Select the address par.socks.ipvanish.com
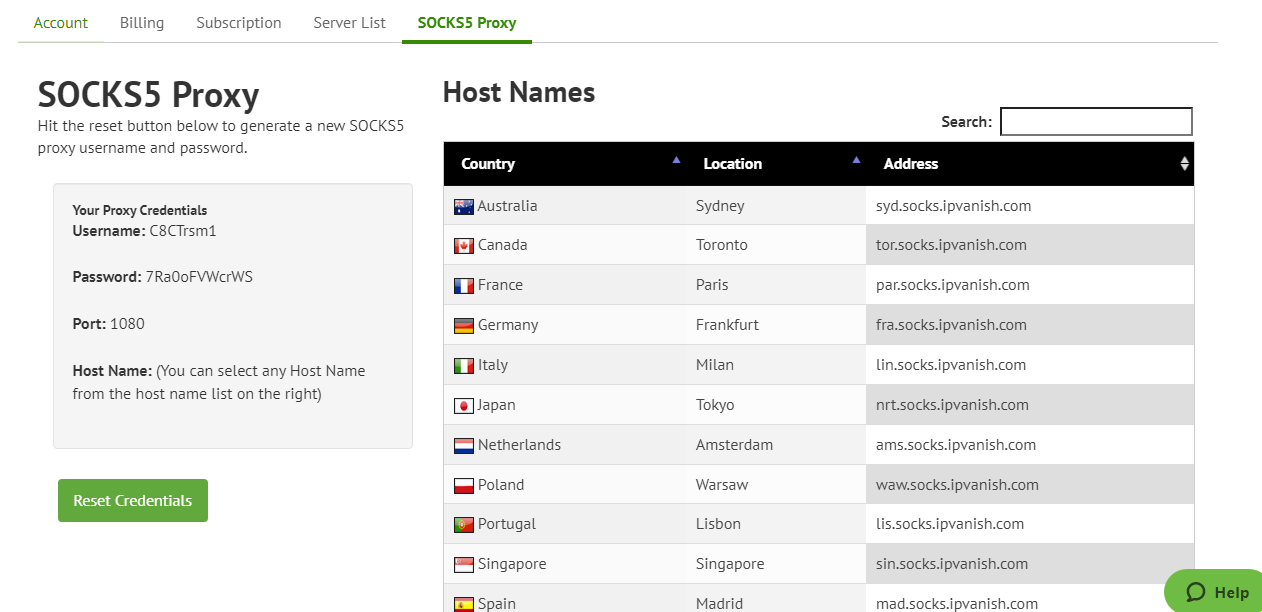This screenshot has height=612, width=1262. [953, 284]
